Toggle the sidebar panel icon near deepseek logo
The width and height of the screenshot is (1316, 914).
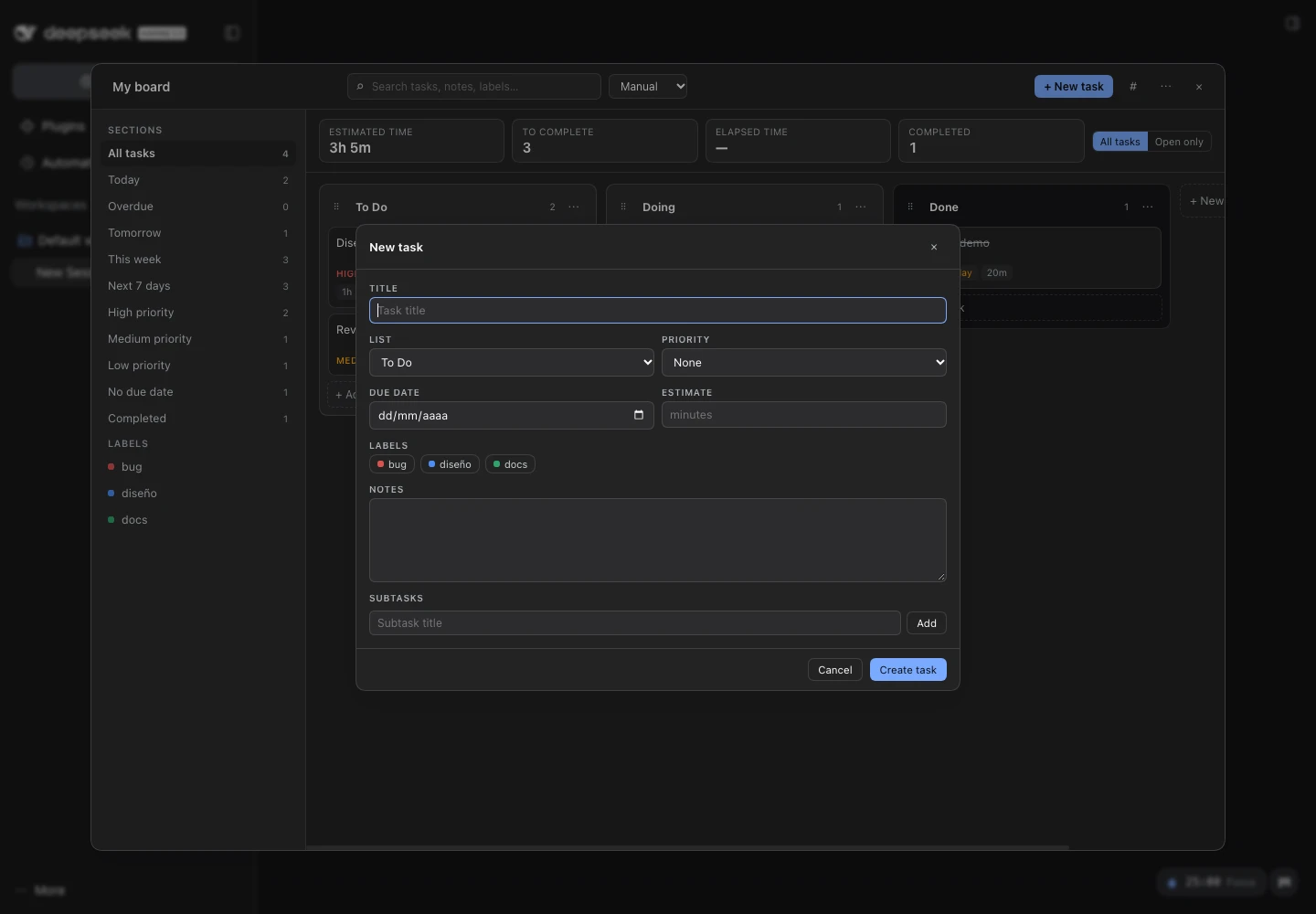(232, 33)
